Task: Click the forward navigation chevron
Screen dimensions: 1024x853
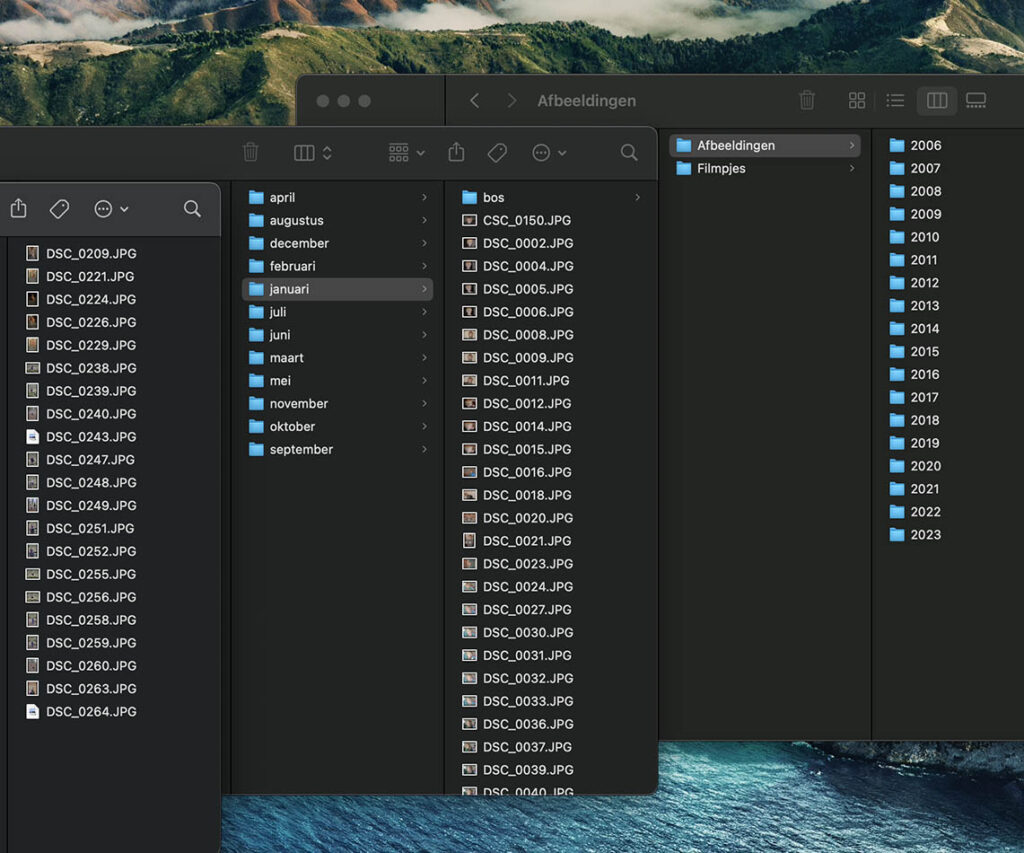Action: 512,100
